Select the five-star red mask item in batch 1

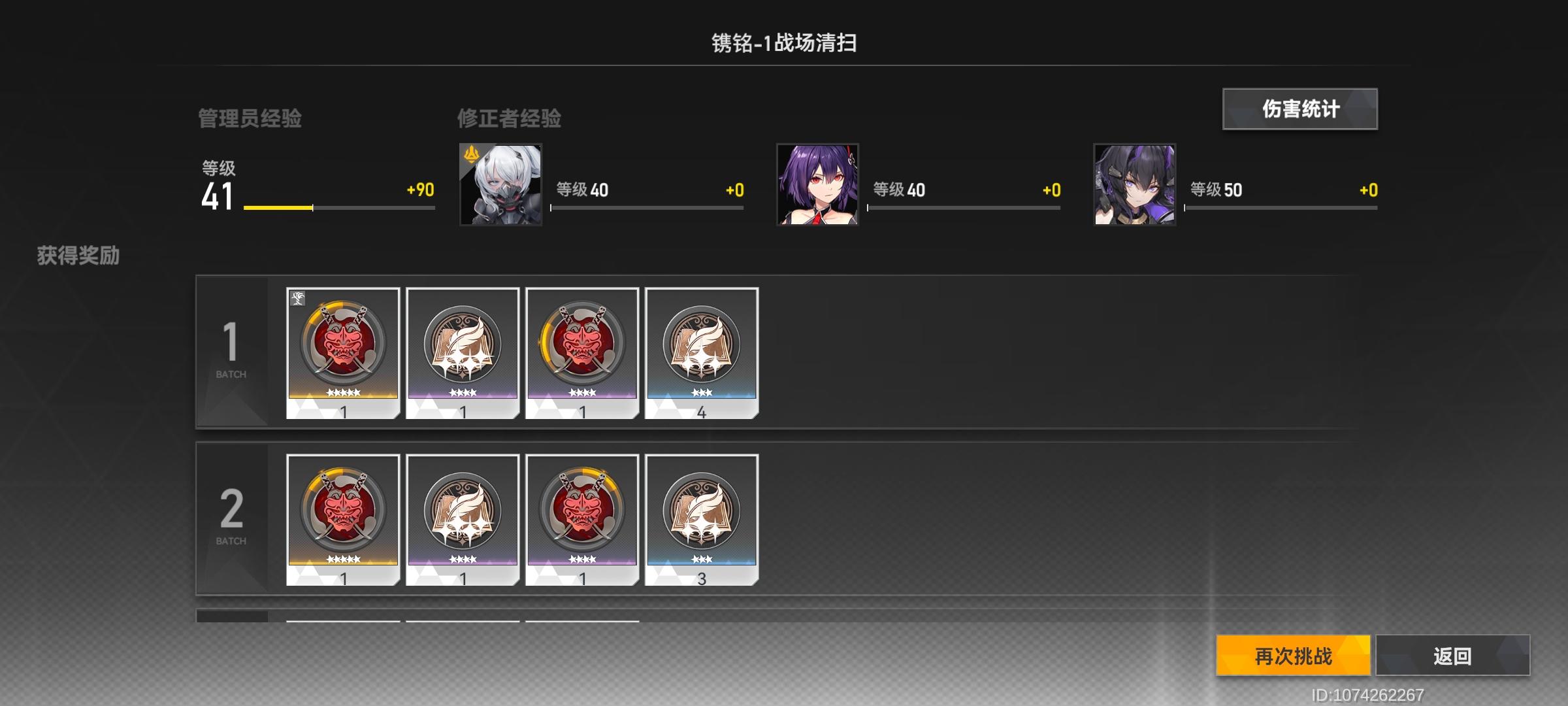coord(343,353)
